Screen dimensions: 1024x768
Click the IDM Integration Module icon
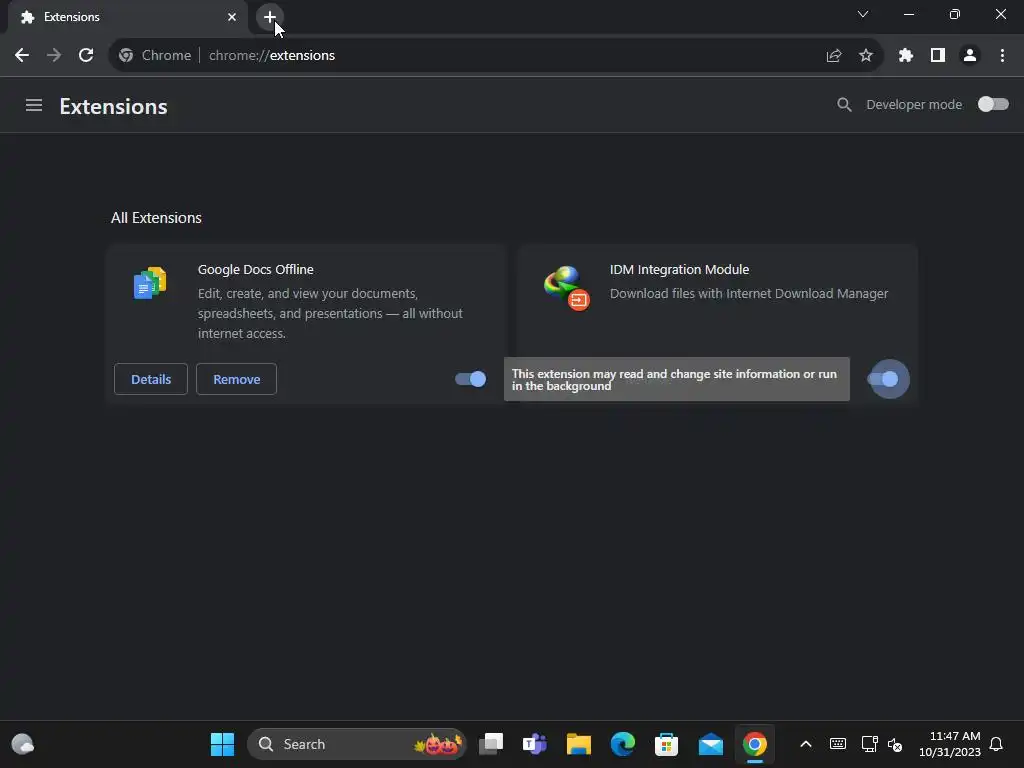pos(566,288)
